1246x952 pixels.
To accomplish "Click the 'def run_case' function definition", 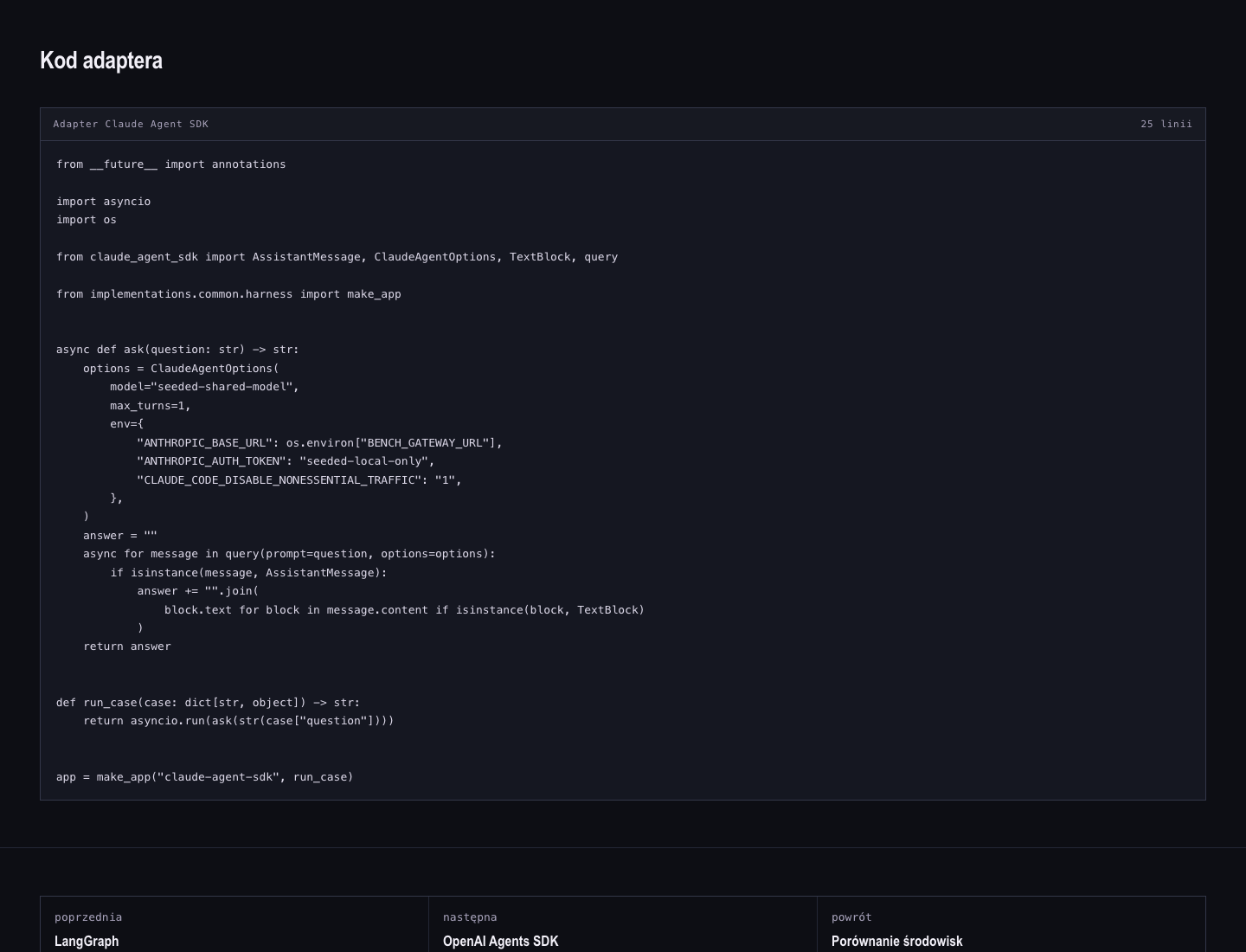I will (208, 703).
